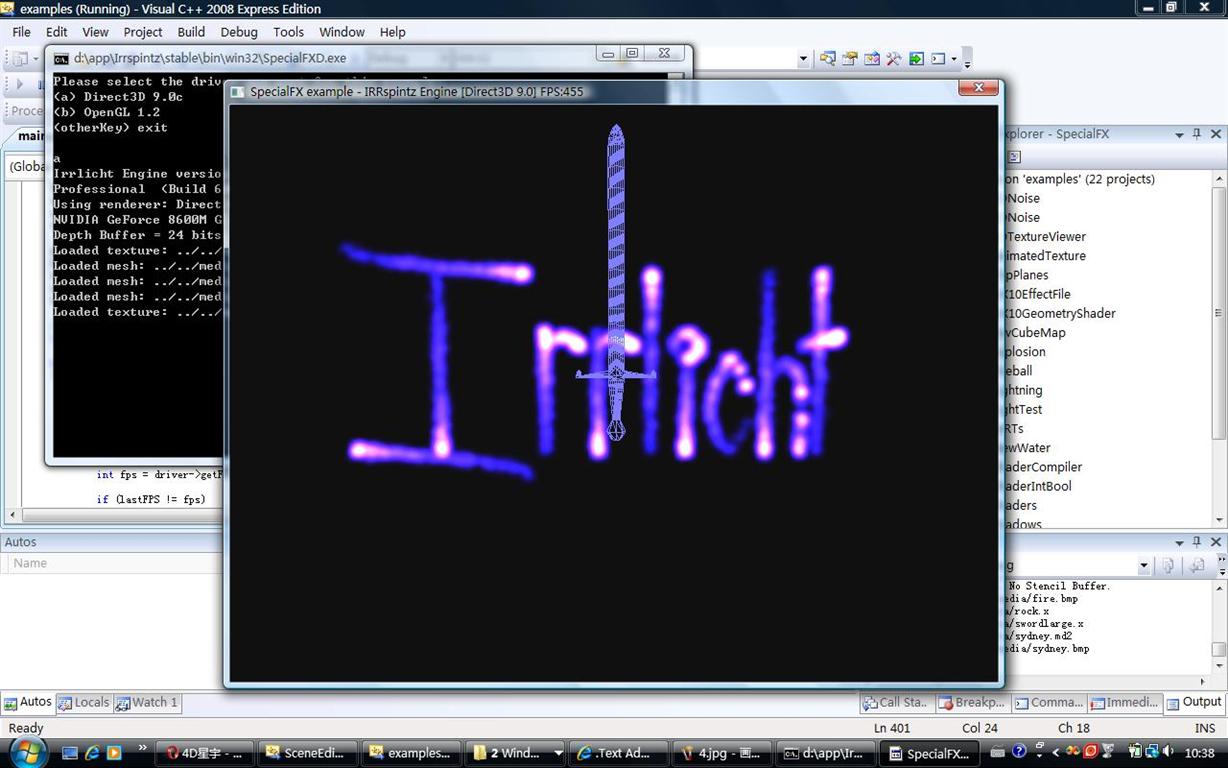Select the ShaderIntBool project in Solution Explorer
Viewport: 1228px width, 768px height.
click(x=1038, y=486)
